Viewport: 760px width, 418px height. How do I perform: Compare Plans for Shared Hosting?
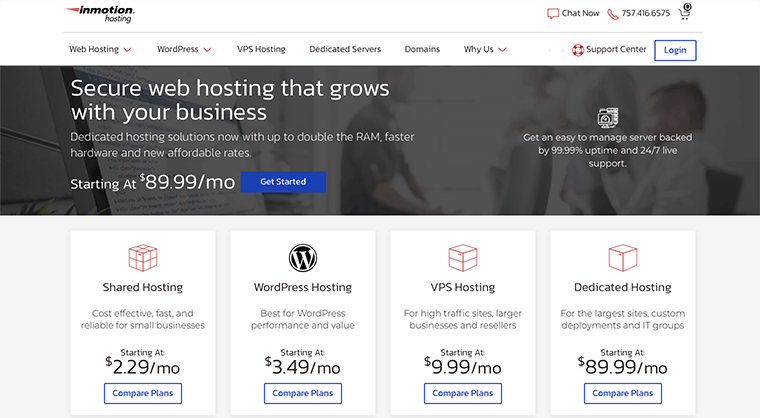(143, 393)
